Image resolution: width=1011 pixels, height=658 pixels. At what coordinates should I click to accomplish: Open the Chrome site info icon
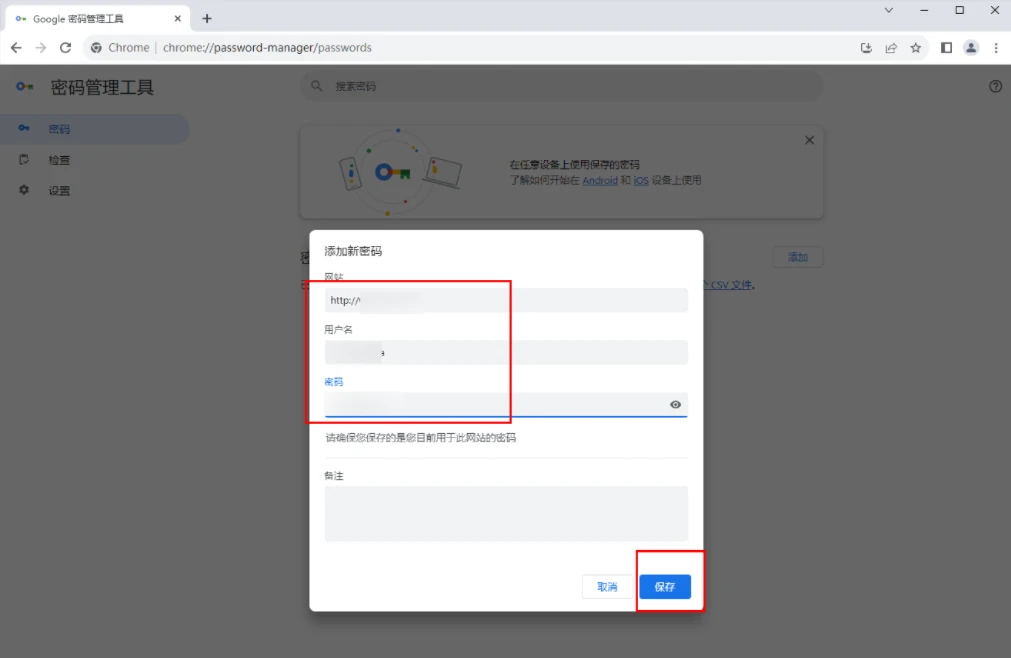click(x=96, y=48)
